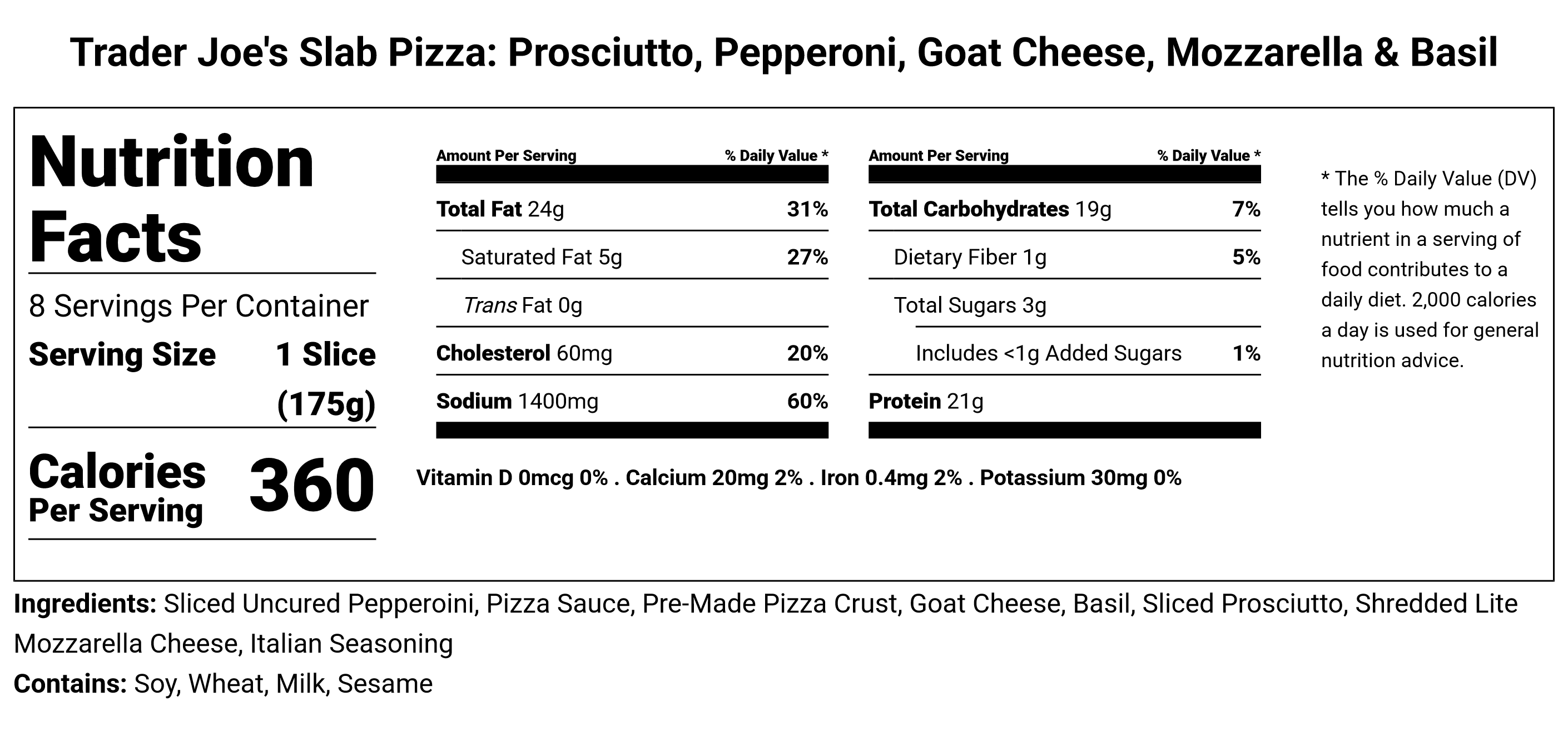
Task: Click the Trader Joe's Slab Pizza title
Action: pos(783,52)
